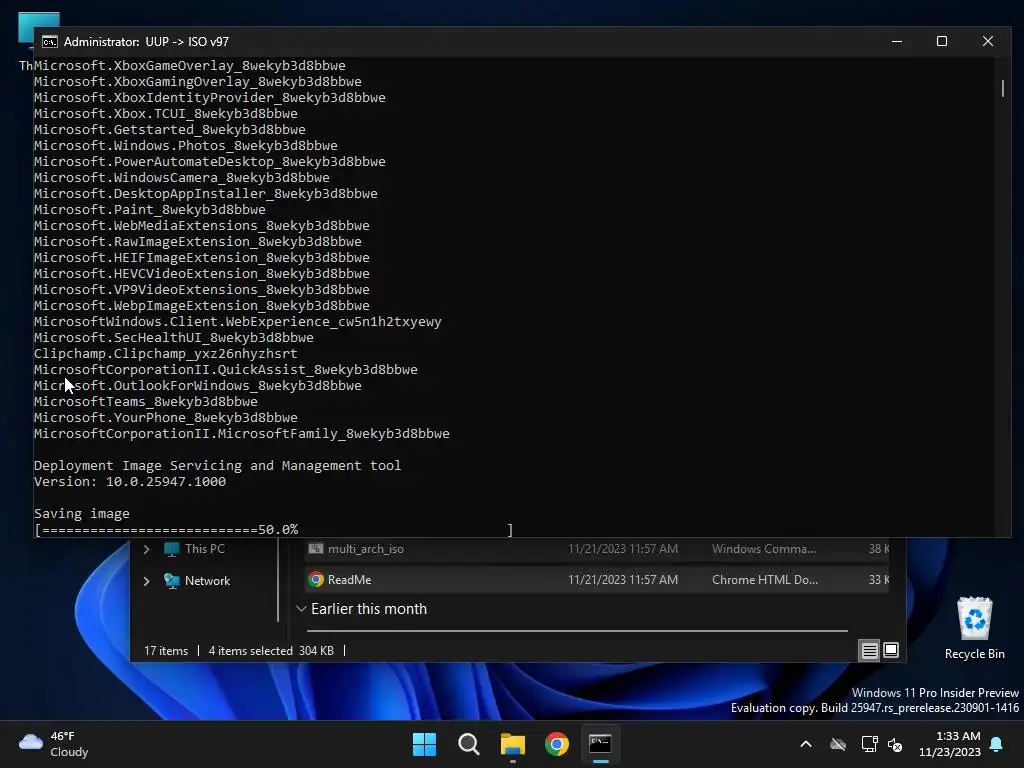Switch to the Command Prompt taskbar icon
This screenshot has width=1024, height=768.
coord(600,744)
